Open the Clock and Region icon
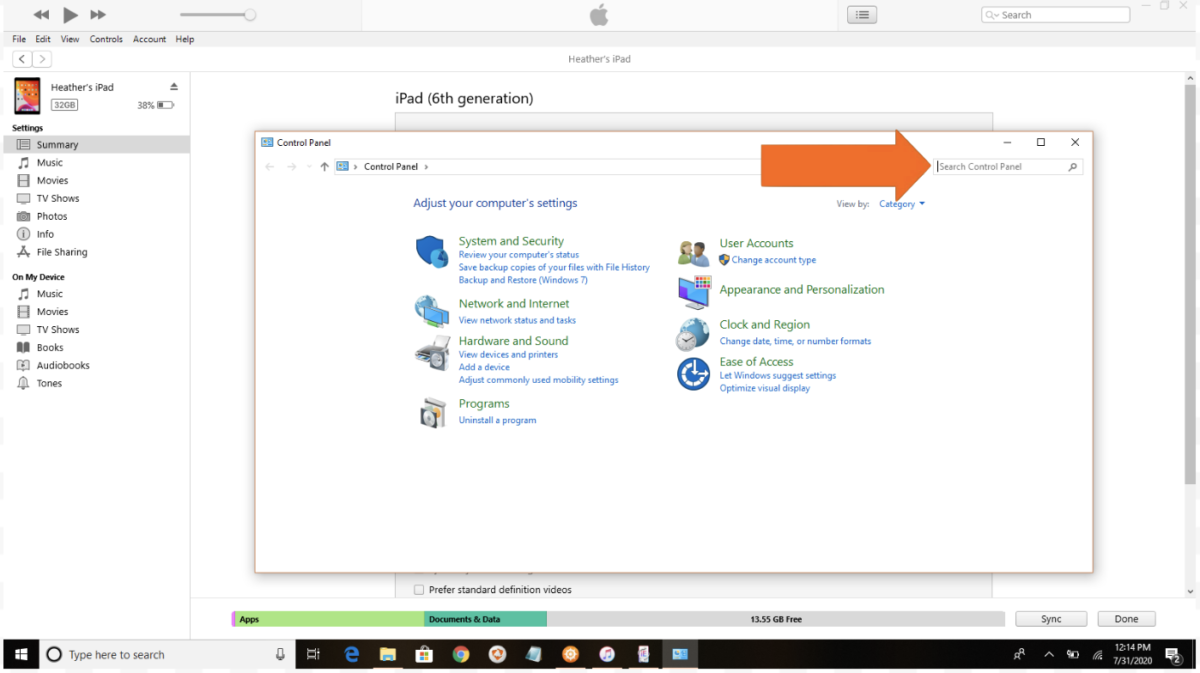The image size is (1200, 673). [x=693, y=334]
